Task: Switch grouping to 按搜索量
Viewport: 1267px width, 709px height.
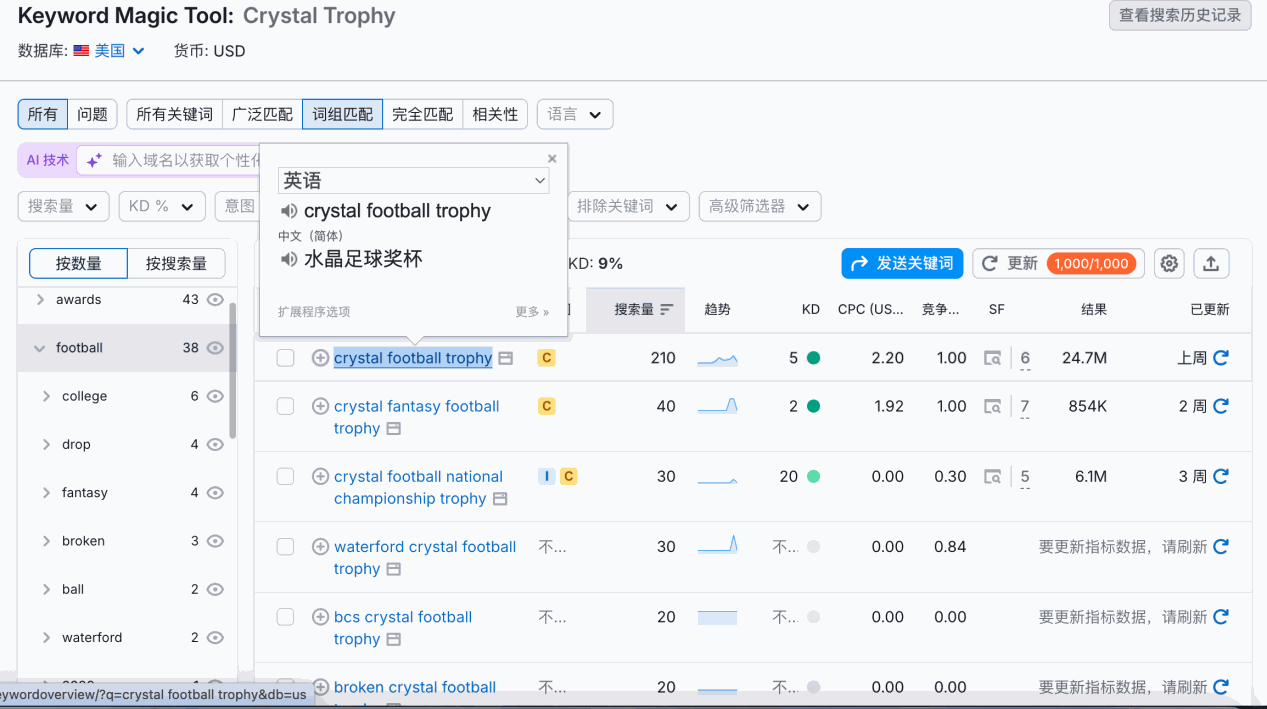Action: pos(176,264)
